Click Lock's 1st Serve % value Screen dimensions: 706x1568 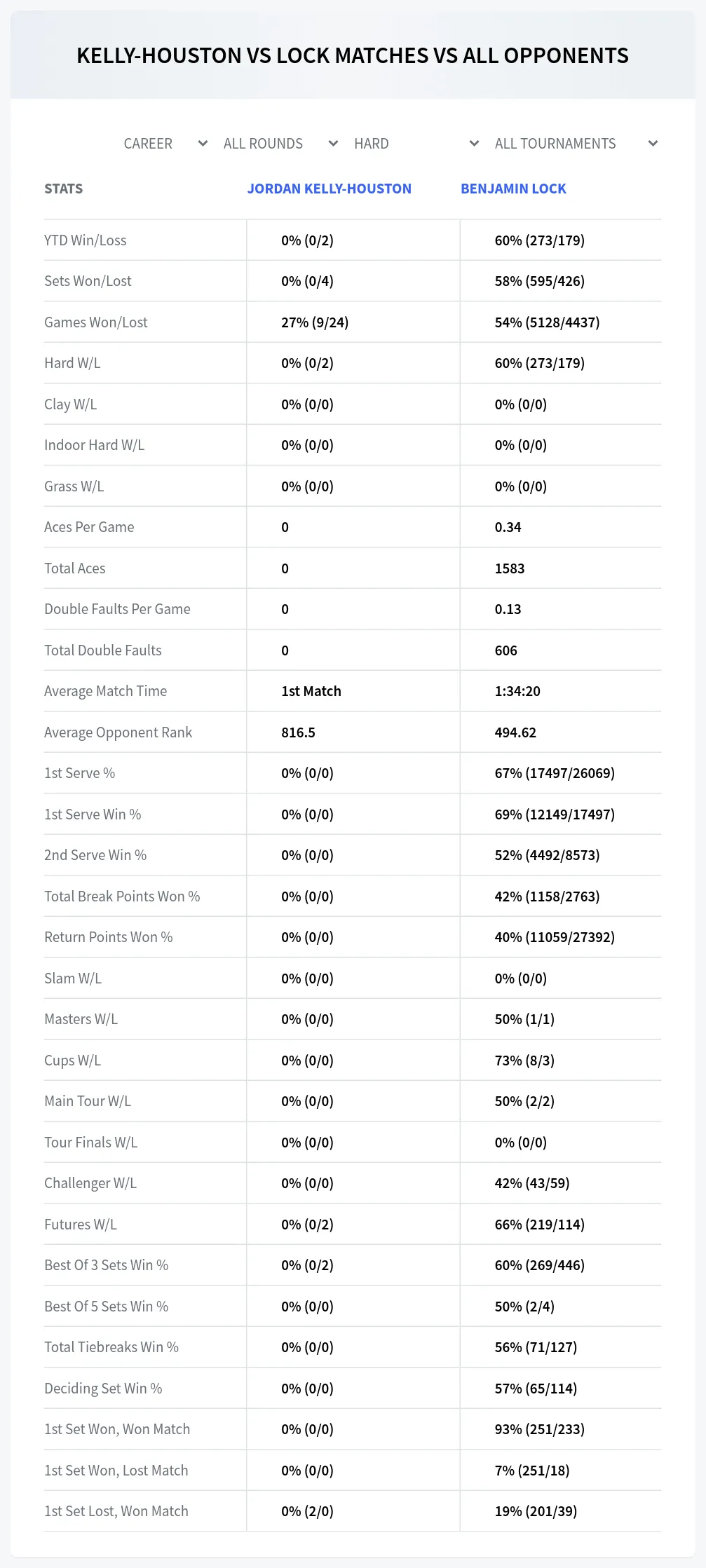555,773
